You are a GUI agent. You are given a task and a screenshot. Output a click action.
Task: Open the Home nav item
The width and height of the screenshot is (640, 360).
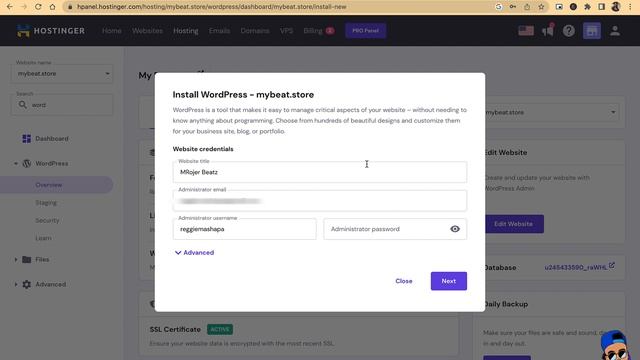pyautogui.click(x=111, y=31)
